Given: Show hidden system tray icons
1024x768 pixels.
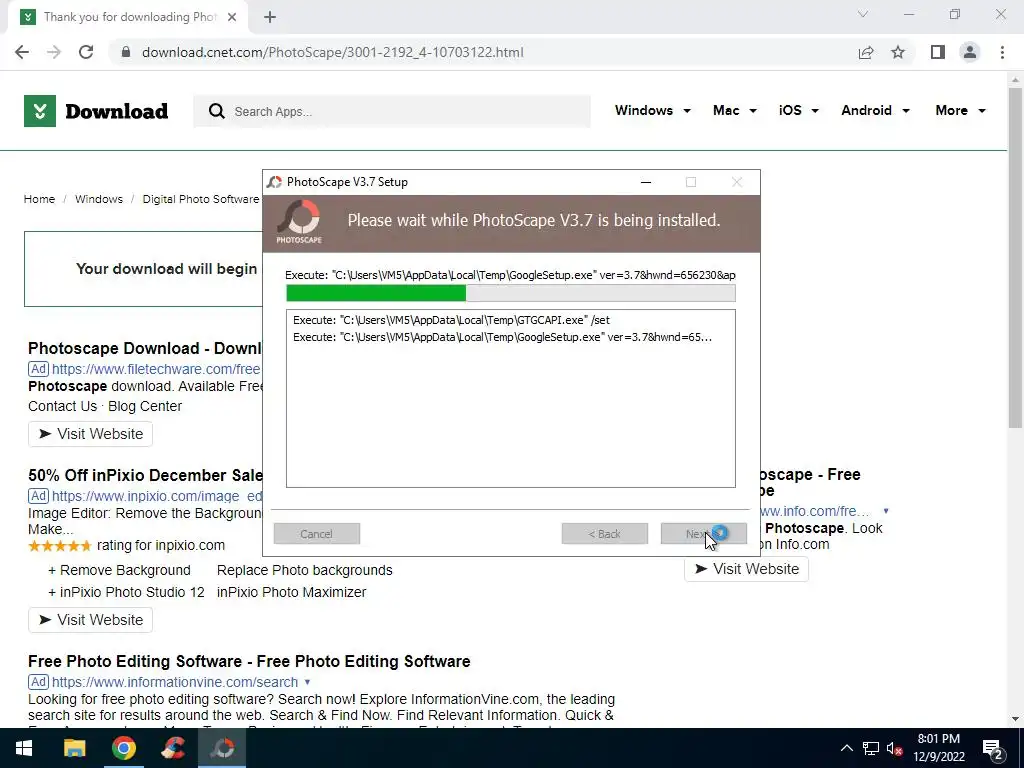Looking at the screenshot, I should click(x=846, y=748).
